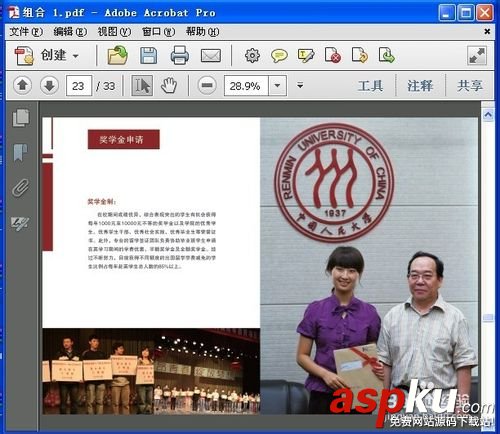Click the 奖学金申请 heading box
This screenshot has width=500, height=434.
click(124, 139)
